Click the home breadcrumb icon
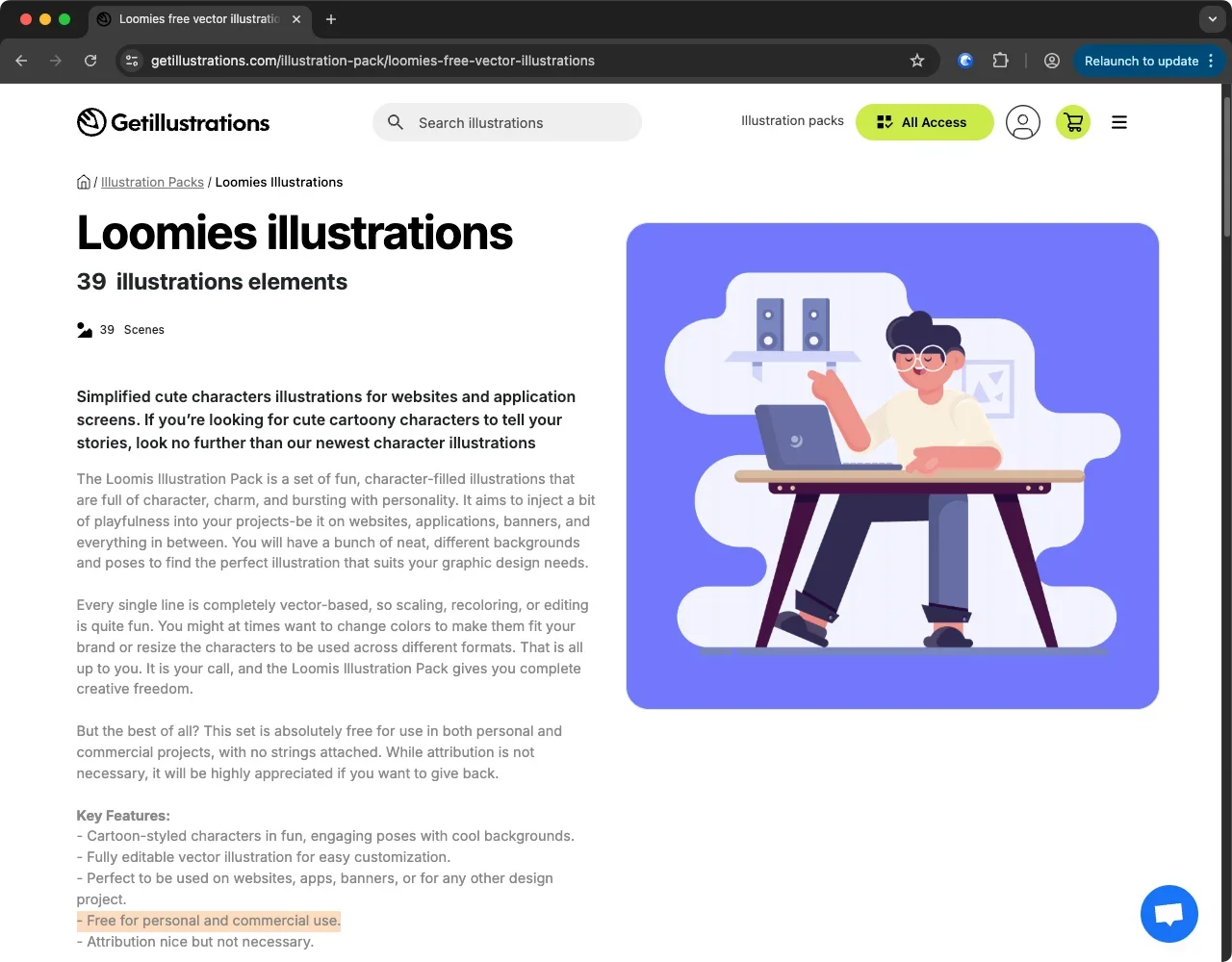Image resolution: width=1232 pixels, height=962 pixels. coord(84,182)
